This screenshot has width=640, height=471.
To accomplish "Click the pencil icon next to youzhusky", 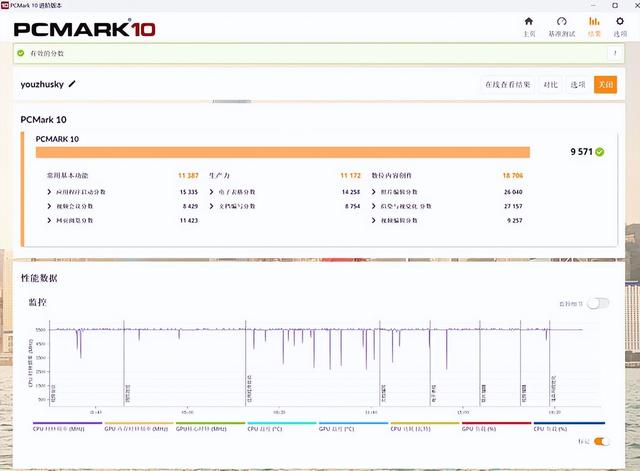I will coord(72,84).
